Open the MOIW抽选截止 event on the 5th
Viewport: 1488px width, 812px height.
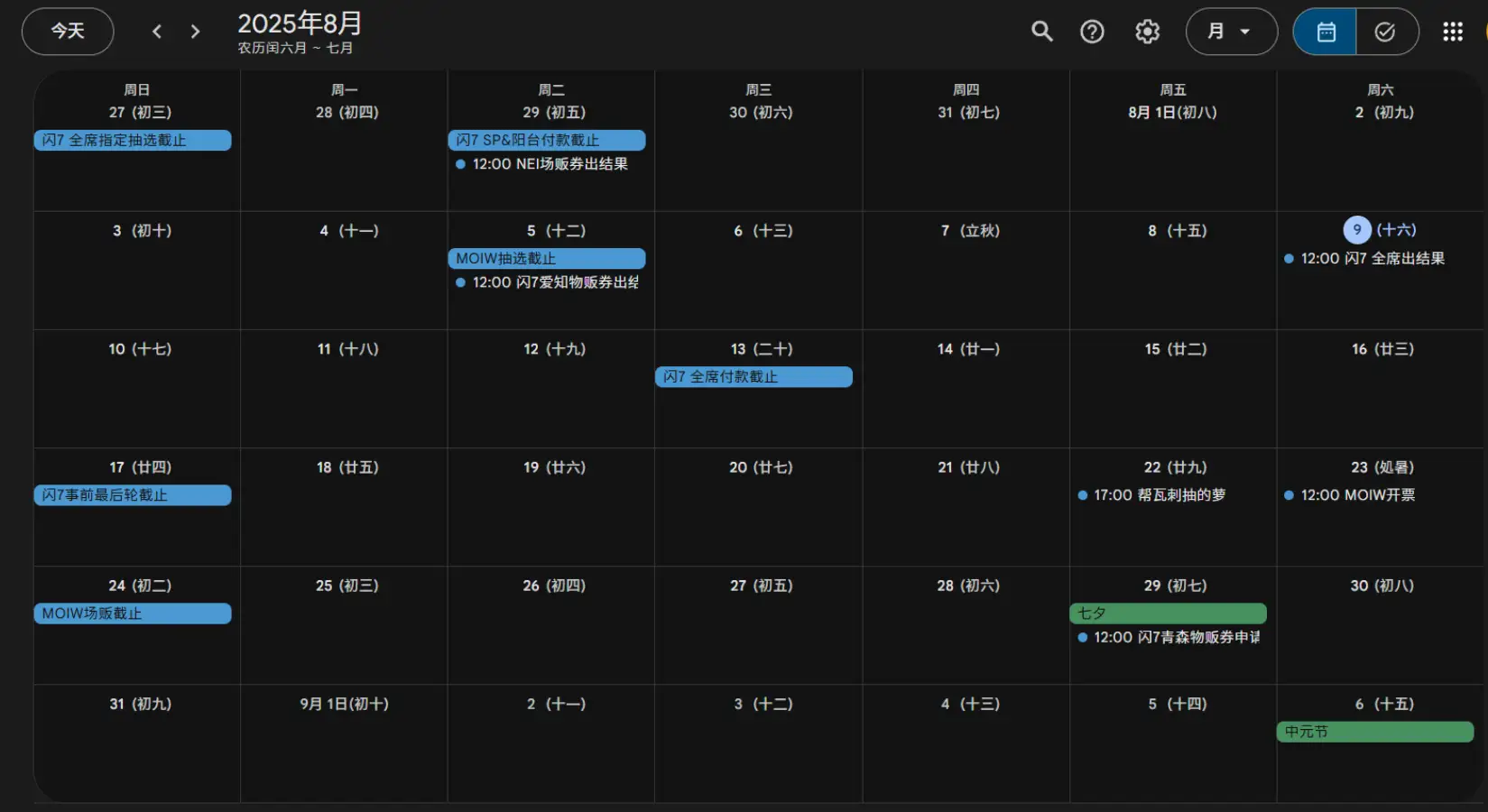(546, 259)
